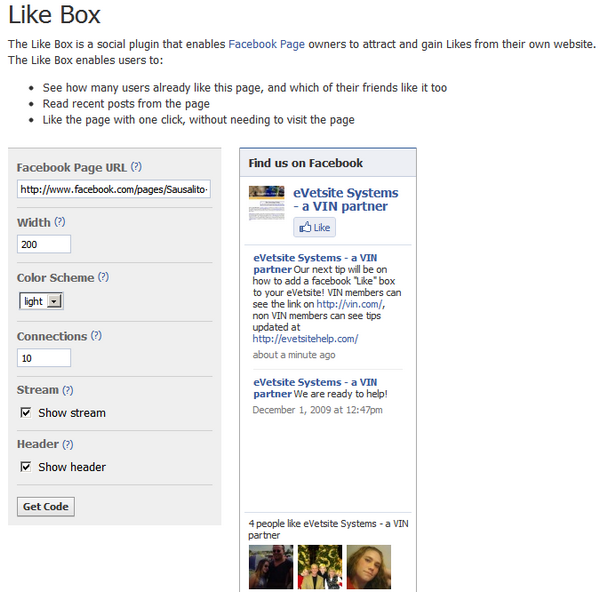
Task: Open the Color Scheme light dropdown
Action: 41,301
